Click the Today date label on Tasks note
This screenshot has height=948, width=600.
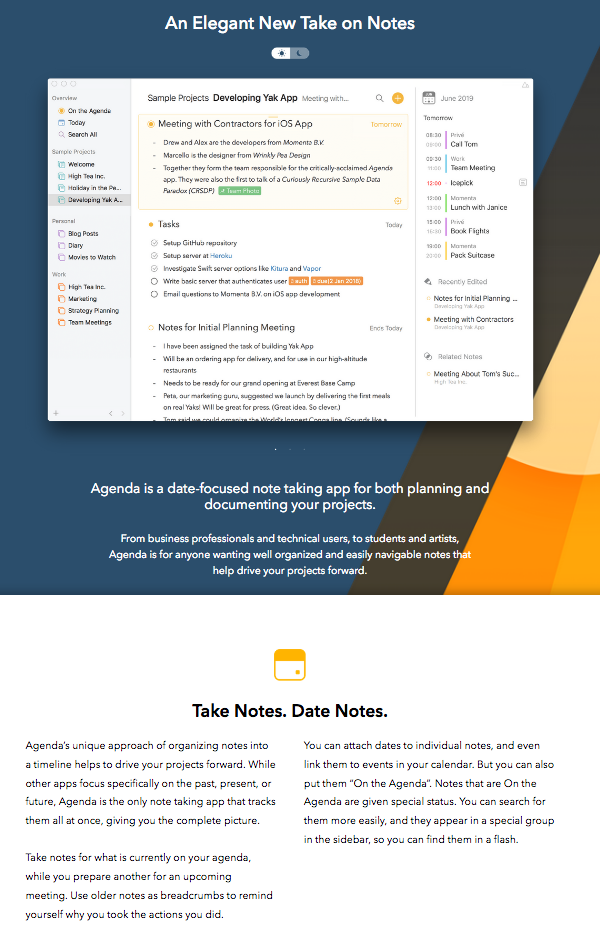click(x=394, y=225)
